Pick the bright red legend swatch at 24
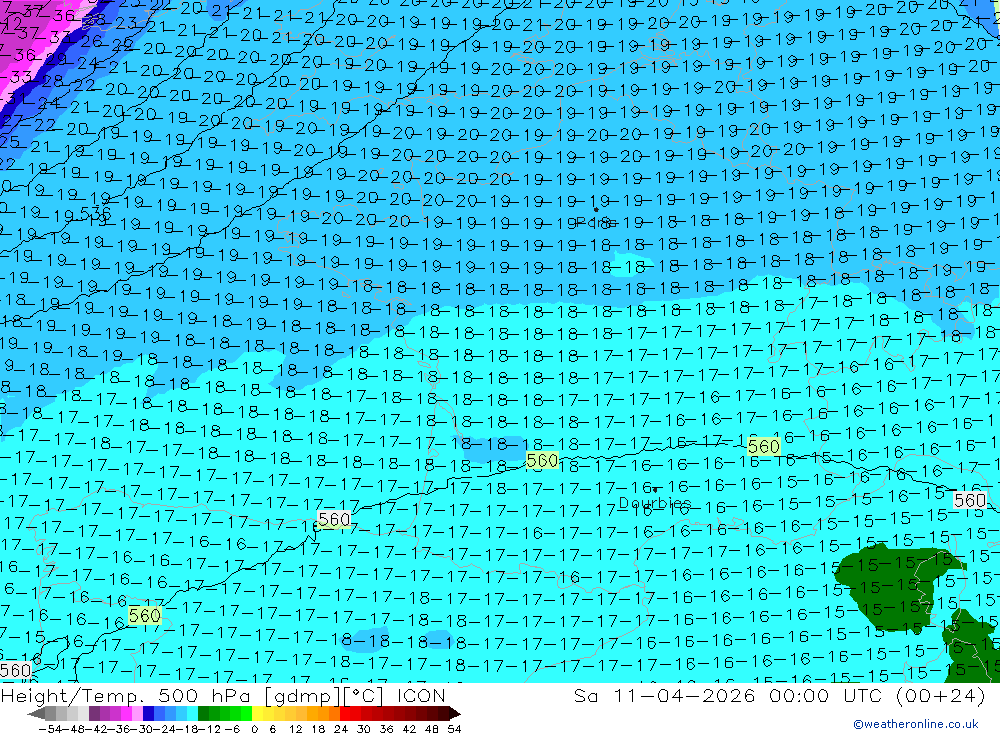Viewport: 1000px width, 733px height. tap(345, 713)
